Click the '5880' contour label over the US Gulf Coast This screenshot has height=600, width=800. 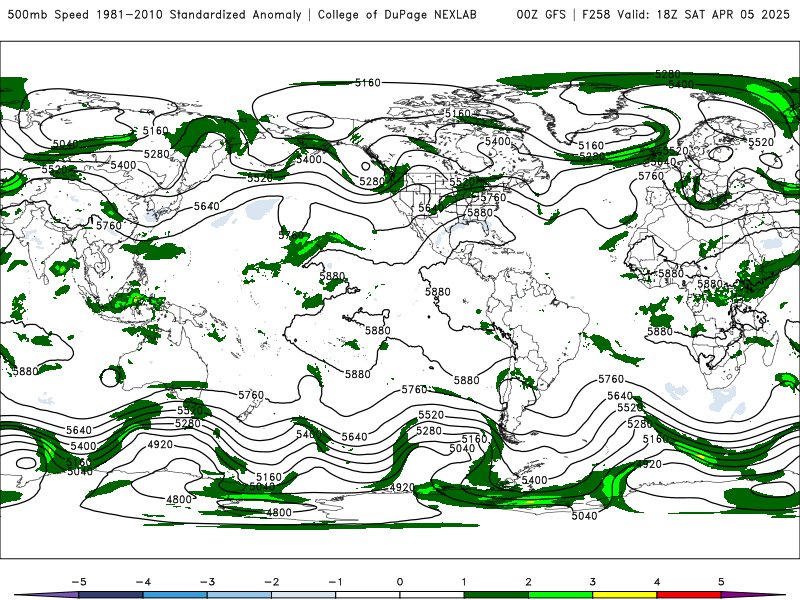click(x=480, y=213)
